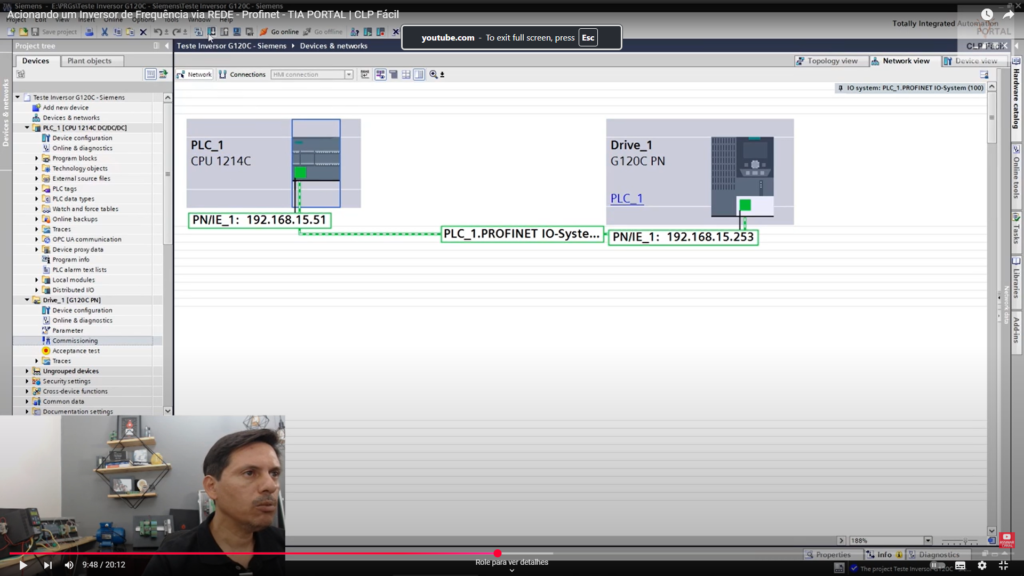
Task: Click the relations icon next to HMI connection
Action: click(365, 74)
